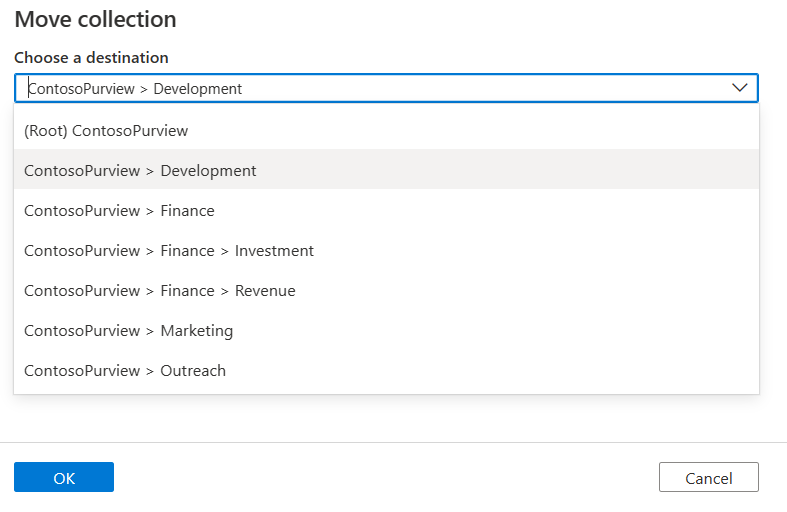The height and width of the screenshot is (512, 787).
Task: Choose ContosoPurview > Development in list
Action: point(386,171)
